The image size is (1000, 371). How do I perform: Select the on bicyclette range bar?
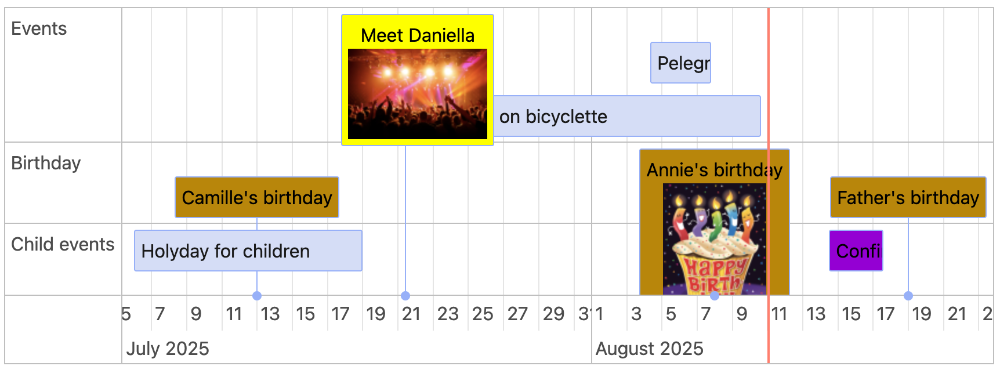point(627,116)
